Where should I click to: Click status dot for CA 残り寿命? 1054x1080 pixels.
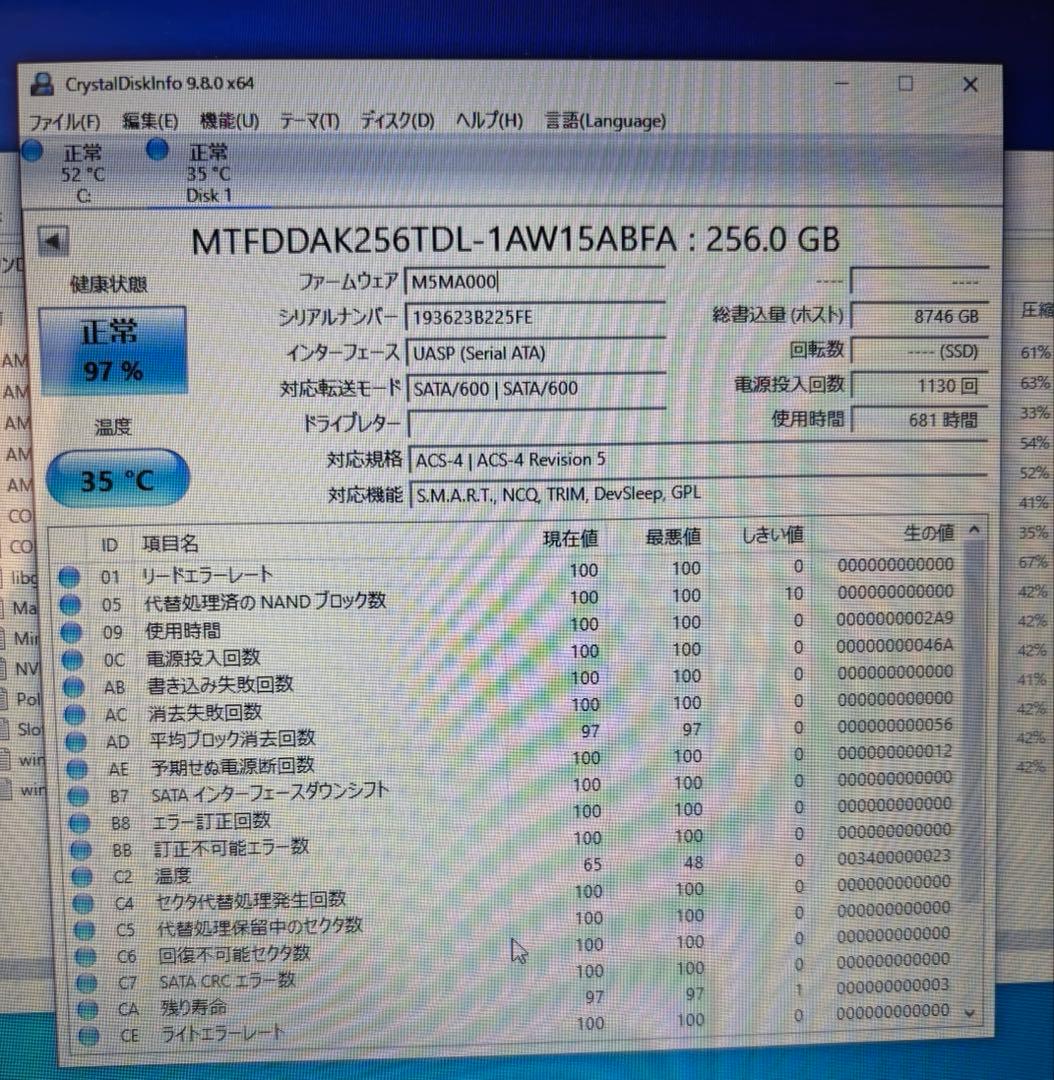[x=87, y=1009]
